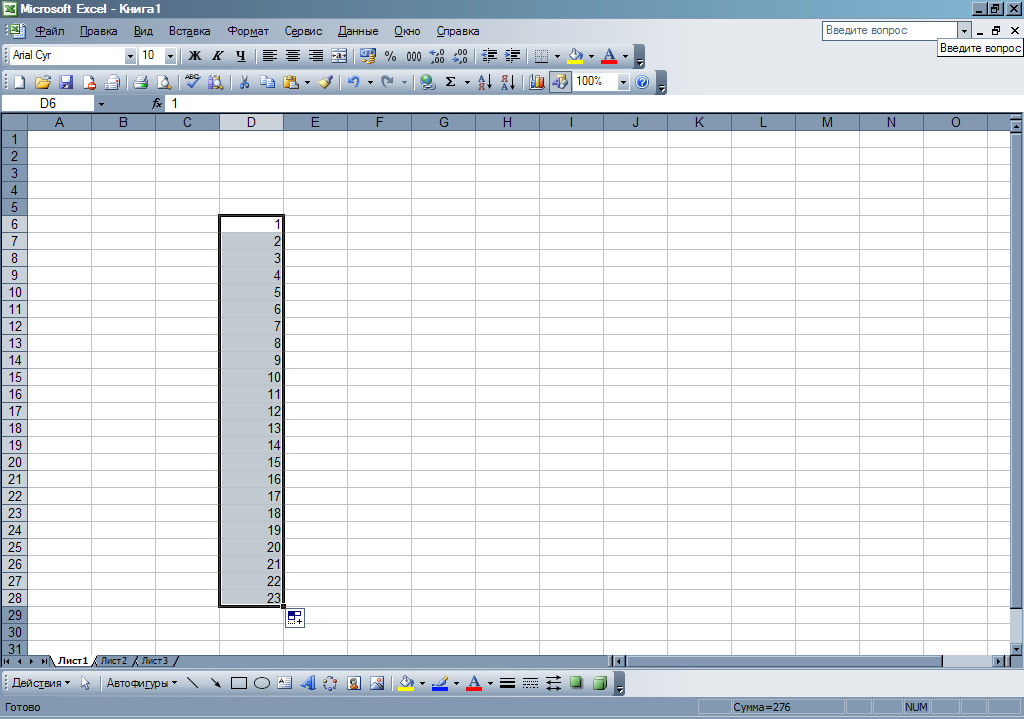Switch to the Лист2 sheet tab
The width and height of the screenshot is (1024, 719).
tap(114, 661)
